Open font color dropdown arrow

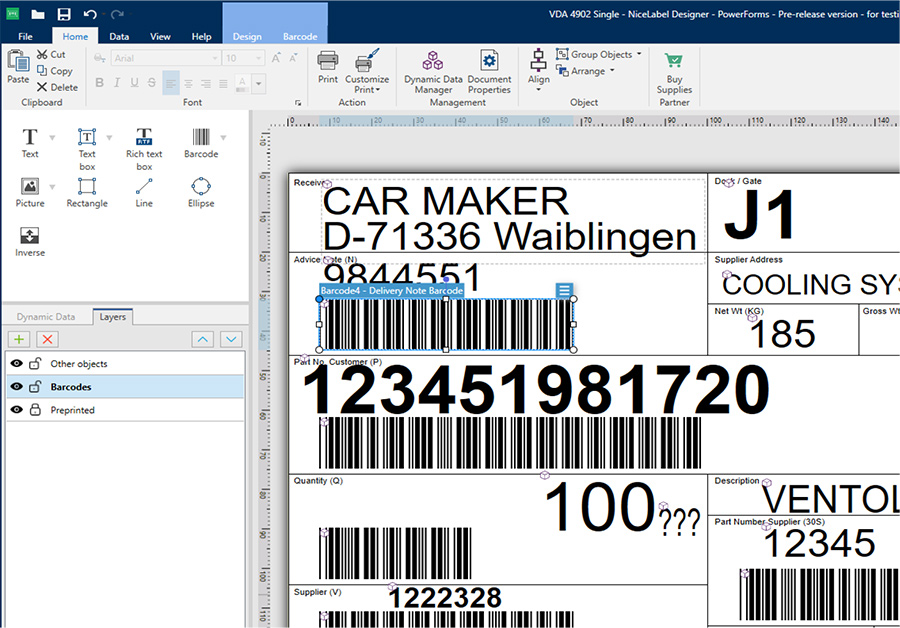tap(259, 84)
